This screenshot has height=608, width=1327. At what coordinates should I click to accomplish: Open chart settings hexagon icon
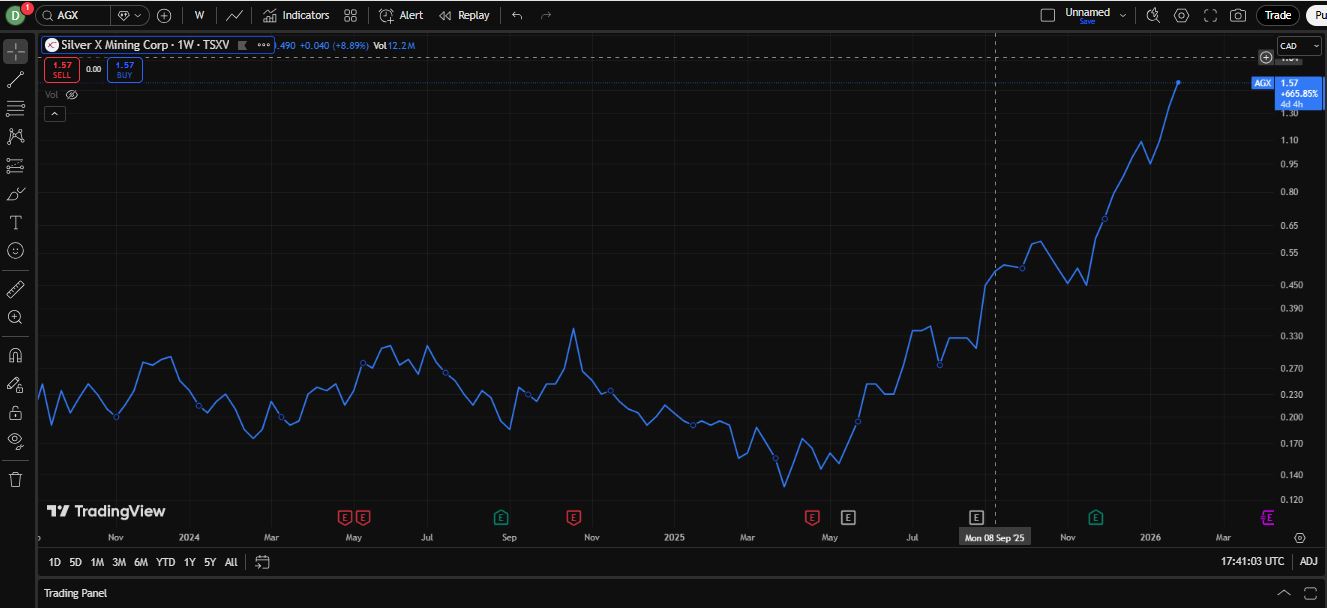coord(1182,15)
